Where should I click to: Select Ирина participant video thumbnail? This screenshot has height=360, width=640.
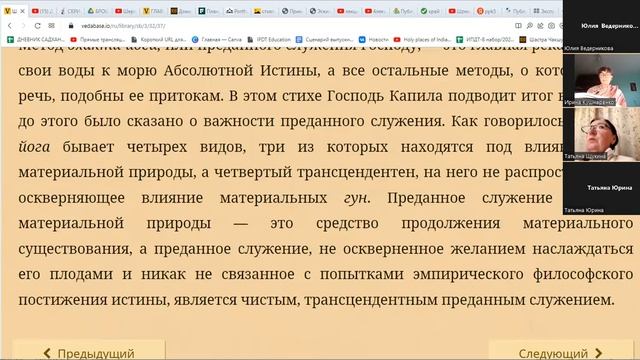coord(601,80)
